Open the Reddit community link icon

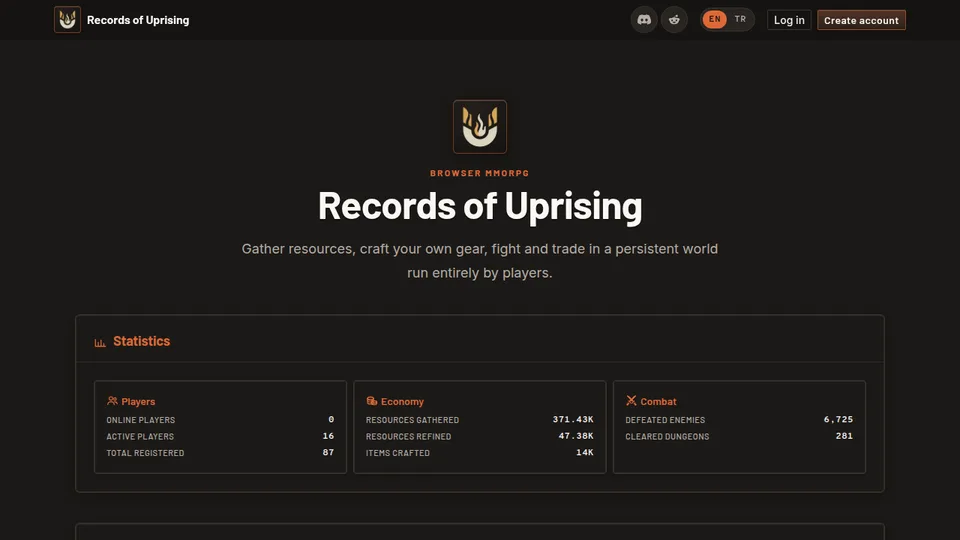point(674,20)
